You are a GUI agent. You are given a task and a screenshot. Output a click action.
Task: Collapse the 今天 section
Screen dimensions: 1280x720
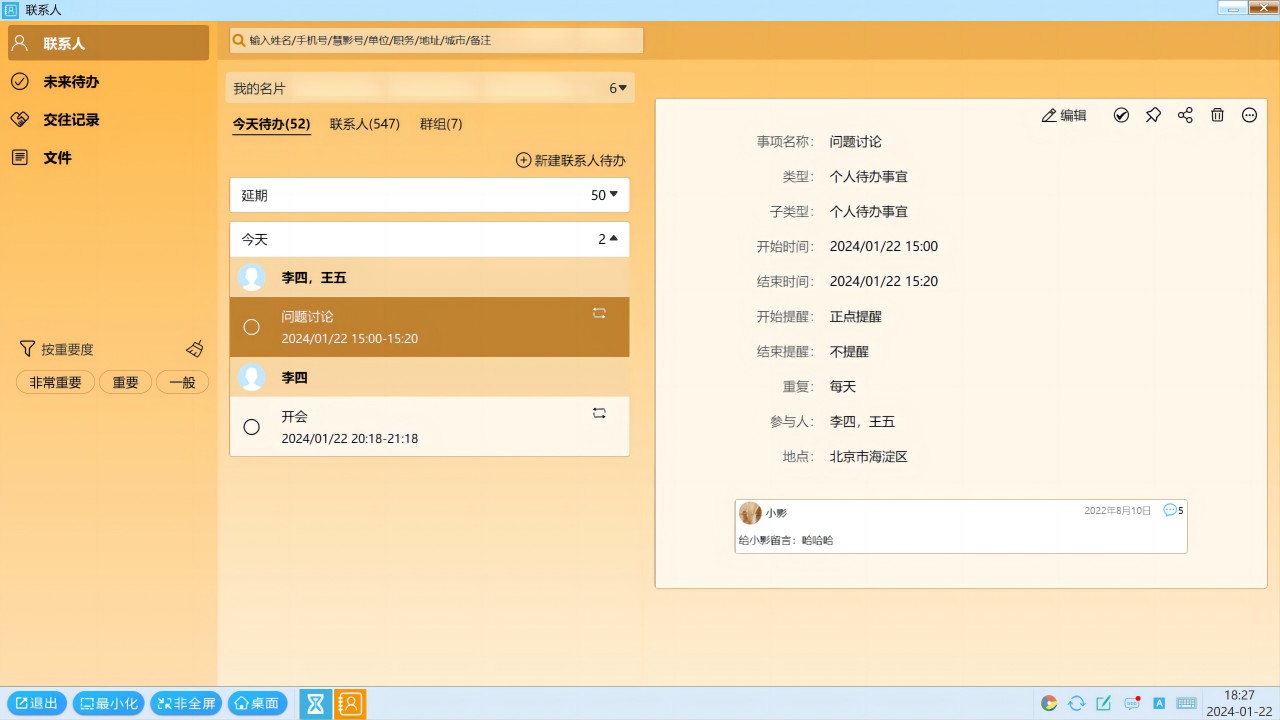pyautogui.click(x=612, y=239)
